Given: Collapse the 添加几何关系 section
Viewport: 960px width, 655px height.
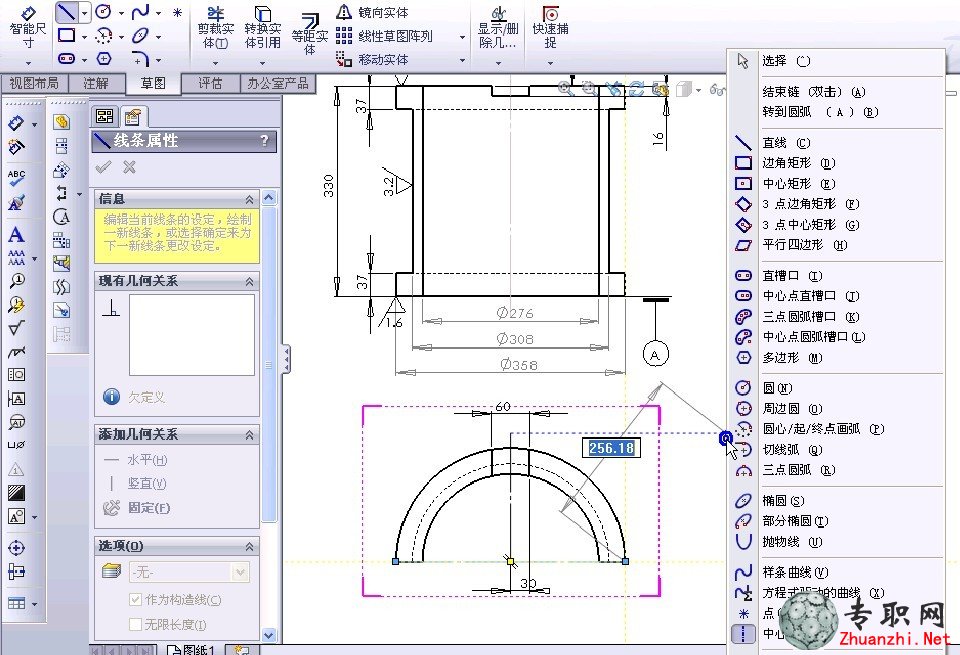Looking at the screenshot, I should coord(249,435).
